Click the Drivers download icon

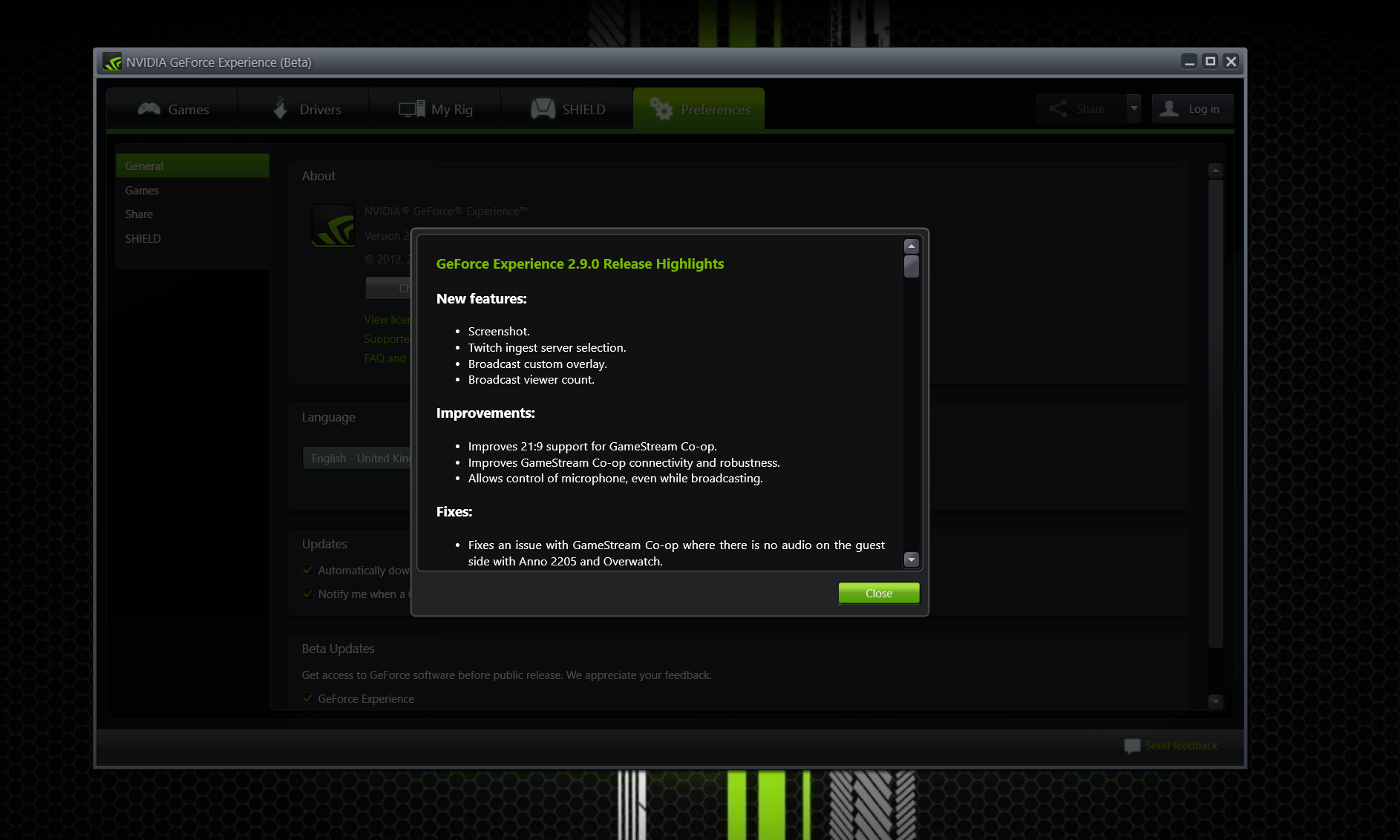pyautogui.click(x=280, y=108)
